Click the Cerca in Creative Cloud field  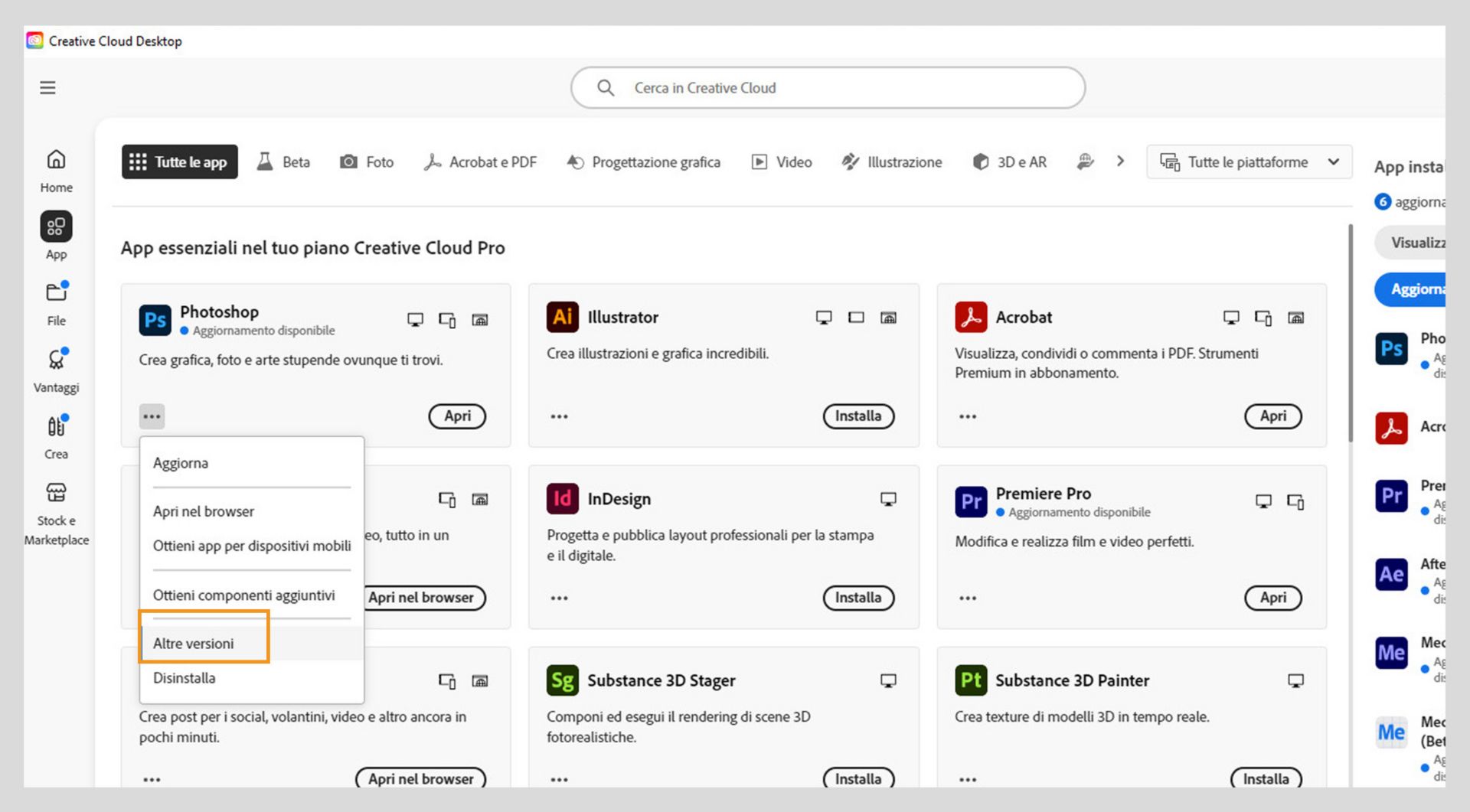827,88
